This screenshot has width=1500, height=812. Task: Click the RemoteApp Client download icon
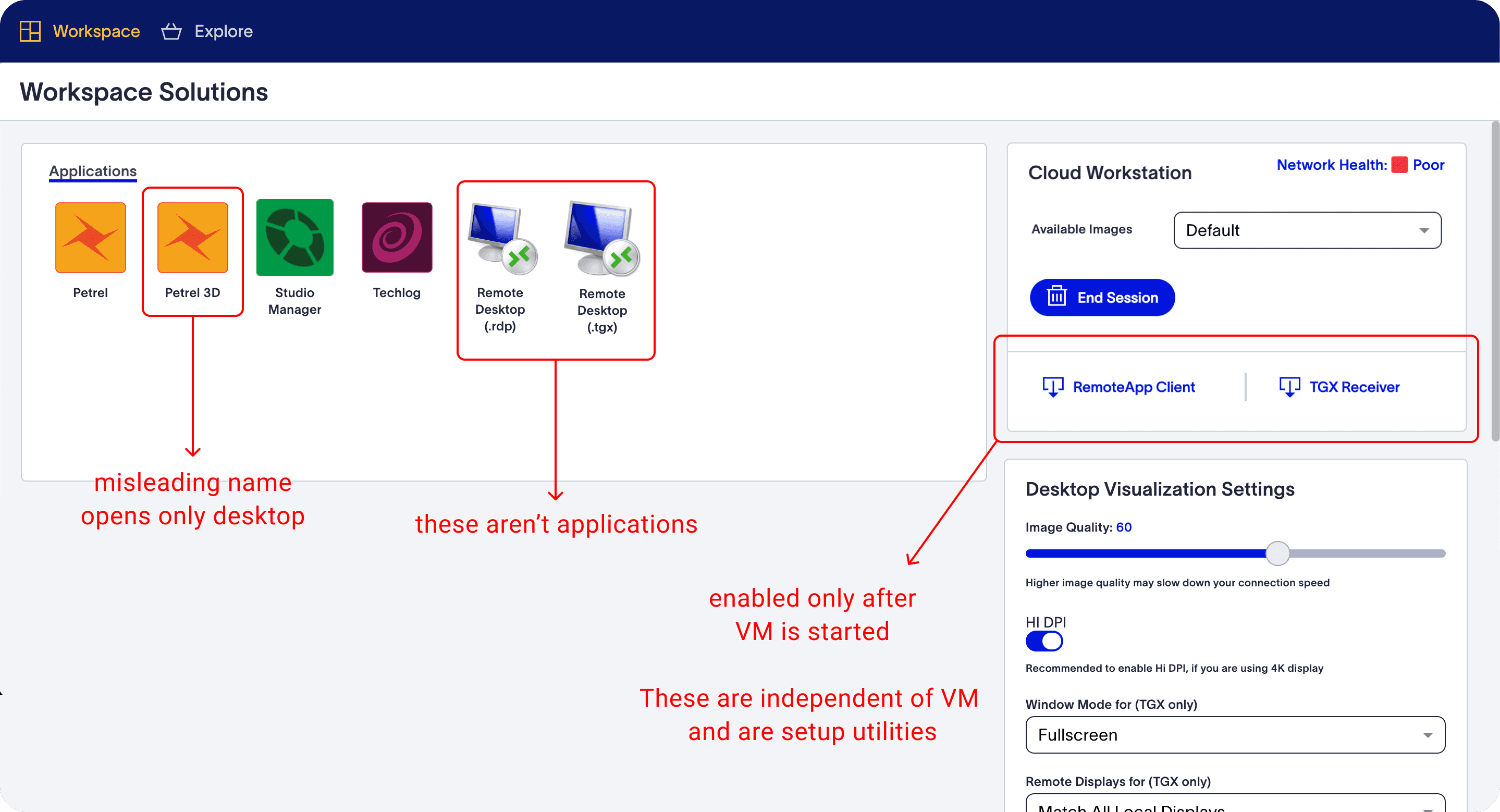pyautogui.click(x=1053, y=387)
